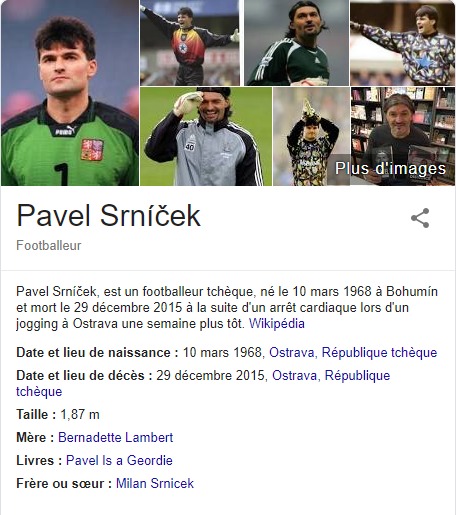
Task: Click the Pavel Srníček title heading
Action: tap(109, 215)
